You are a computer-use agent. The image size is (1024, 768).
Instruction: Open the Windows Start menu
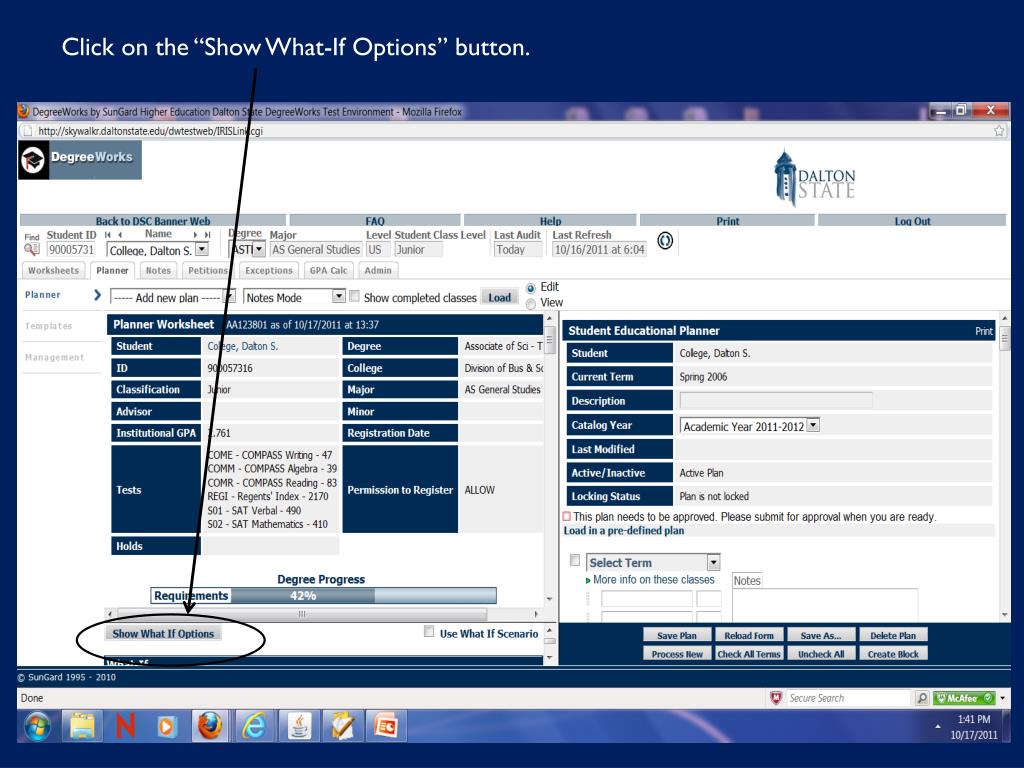pos(38,726)
